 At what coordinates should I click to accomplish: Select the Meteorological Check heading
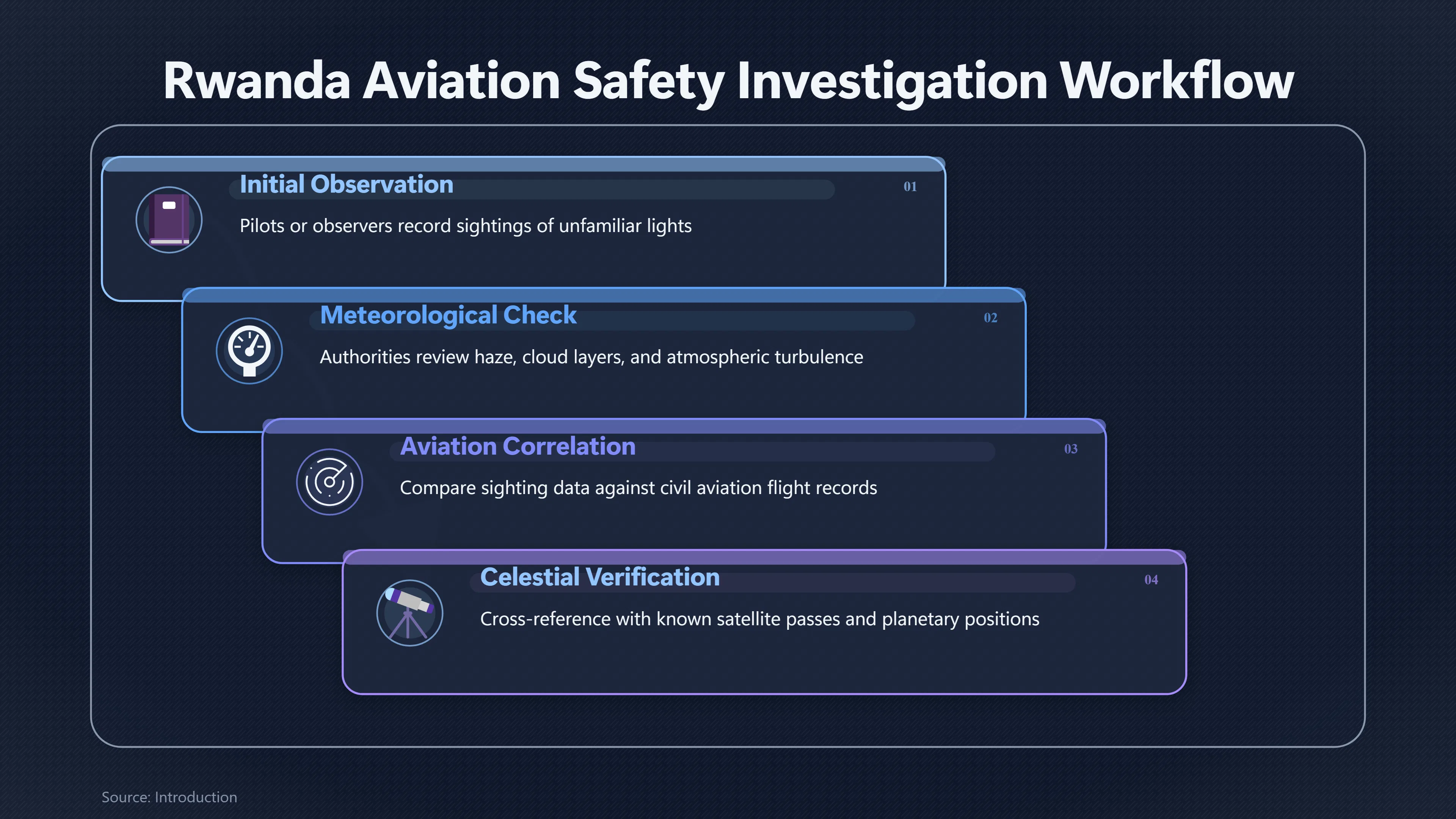coord(448,315)
